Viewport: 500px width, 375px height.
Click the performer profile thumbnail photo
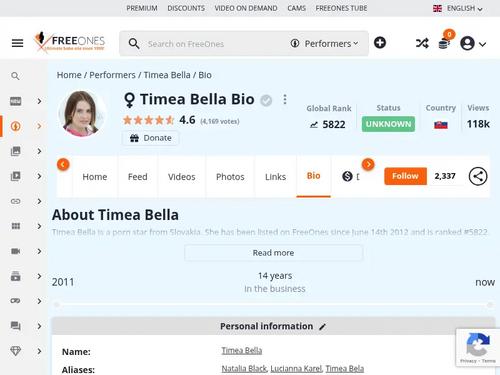[82, 113]
